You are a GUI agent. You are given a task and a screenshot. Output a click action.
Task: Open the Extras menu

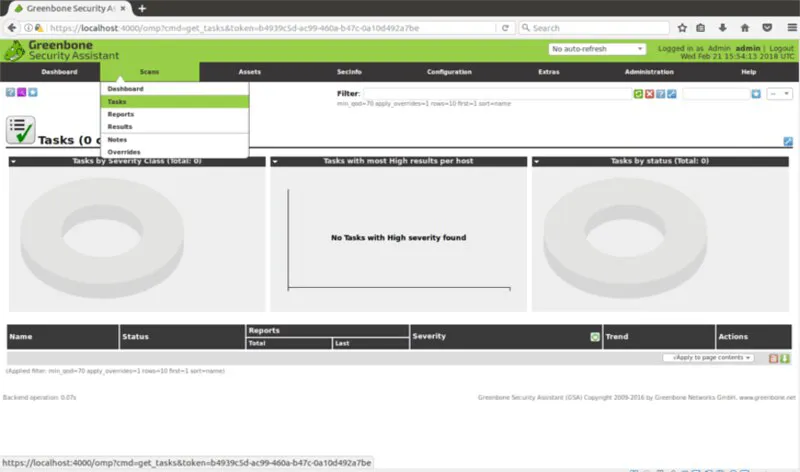click(548, 72)
